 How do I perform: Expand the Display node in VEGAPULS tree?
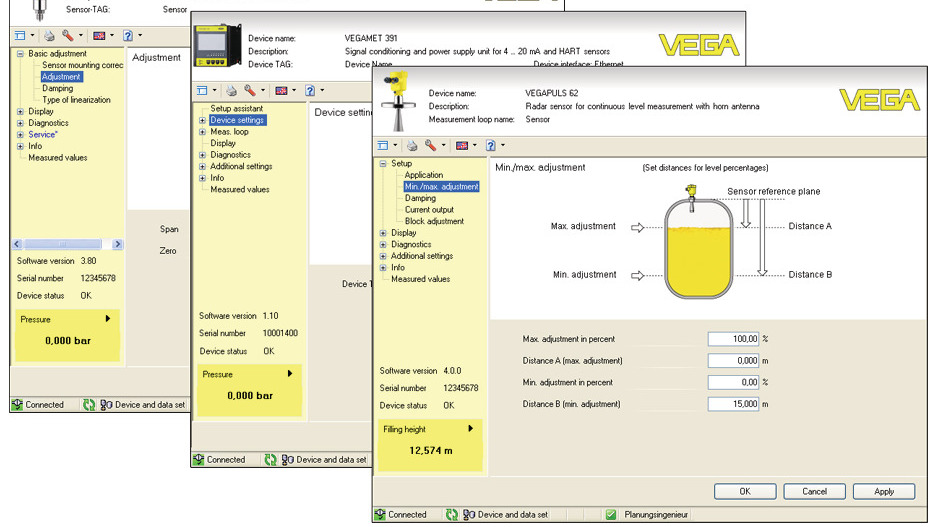point(383,233)
